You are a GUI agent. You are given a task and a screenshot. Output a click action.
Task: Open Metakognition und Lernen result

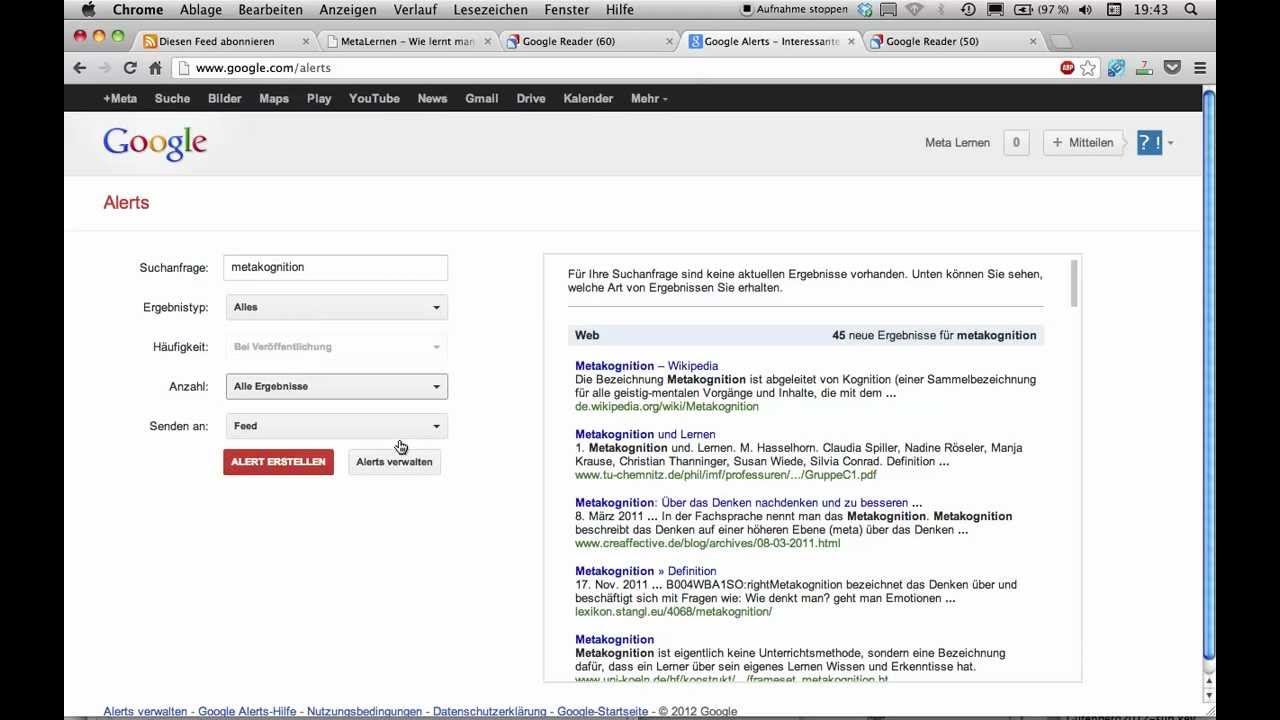[645, 434]
